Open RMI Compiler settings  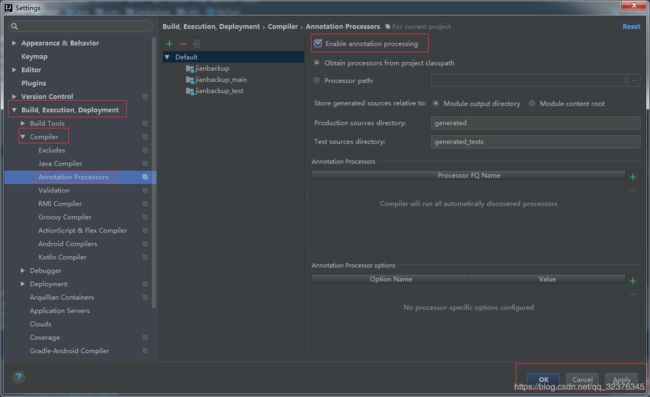point(60,204)
